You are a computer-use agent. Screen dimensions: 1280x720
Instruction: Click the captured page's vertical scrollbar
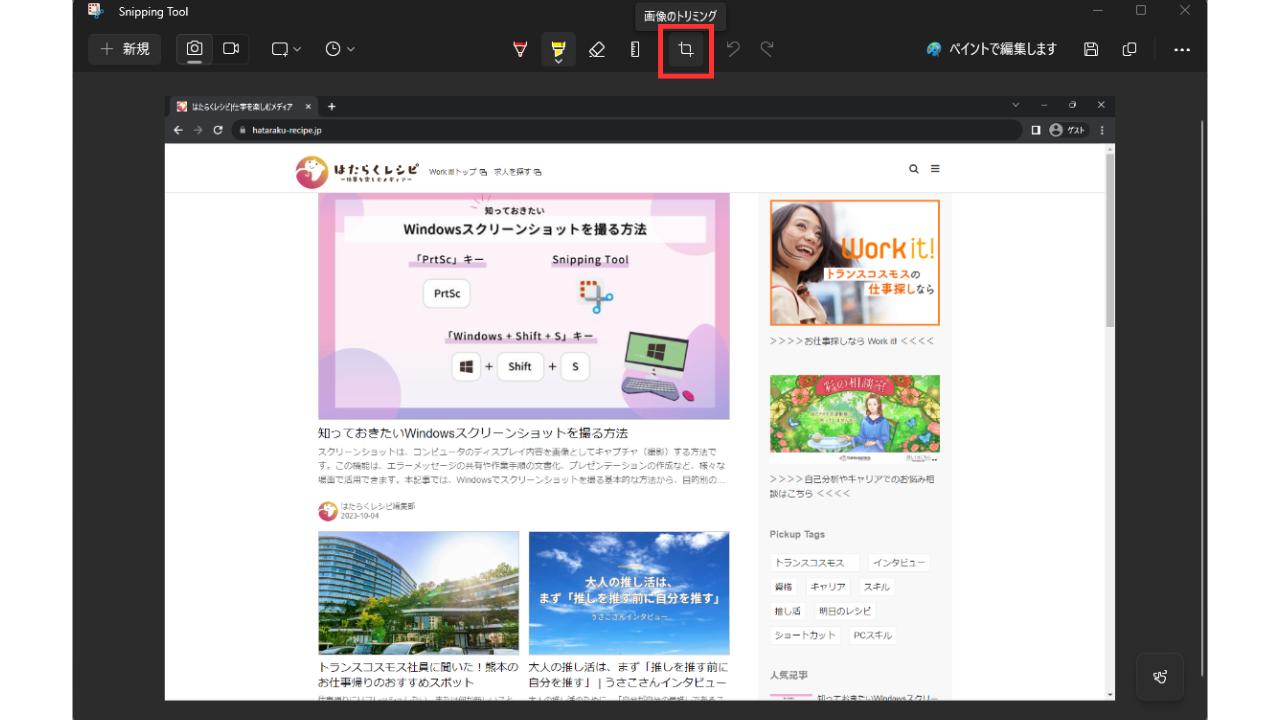[x=1110, y=240]
